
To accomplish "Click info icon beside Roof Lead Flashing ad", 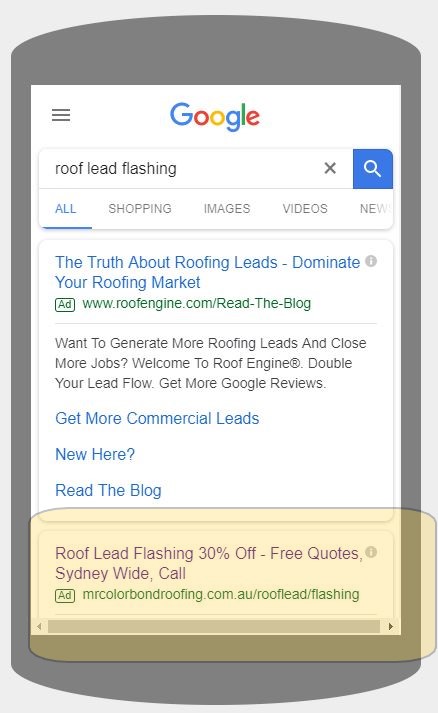I will [x=371, y=552].
